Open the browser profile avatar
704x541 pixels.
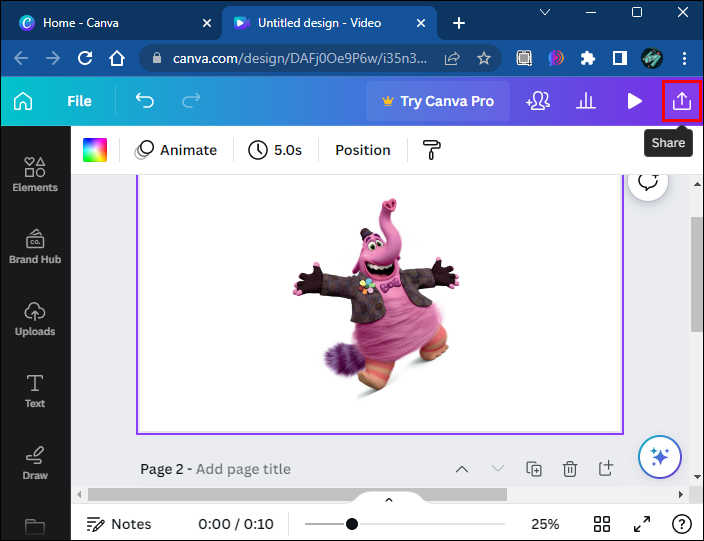click(651, 58)
